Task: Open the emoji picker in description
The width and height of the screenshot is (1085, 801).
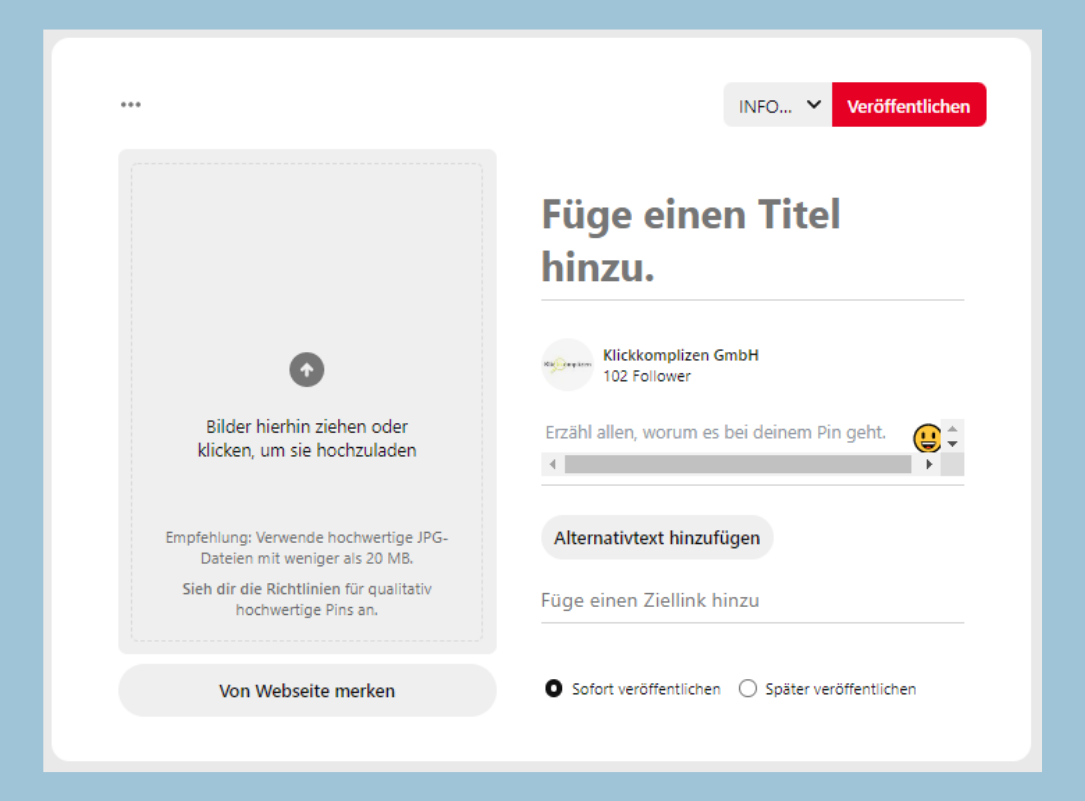Action: click(927, 437)
